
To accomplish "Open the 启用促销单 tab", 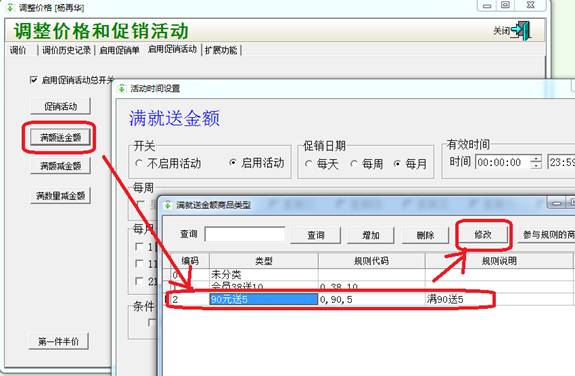I will (x=119, y=50).
